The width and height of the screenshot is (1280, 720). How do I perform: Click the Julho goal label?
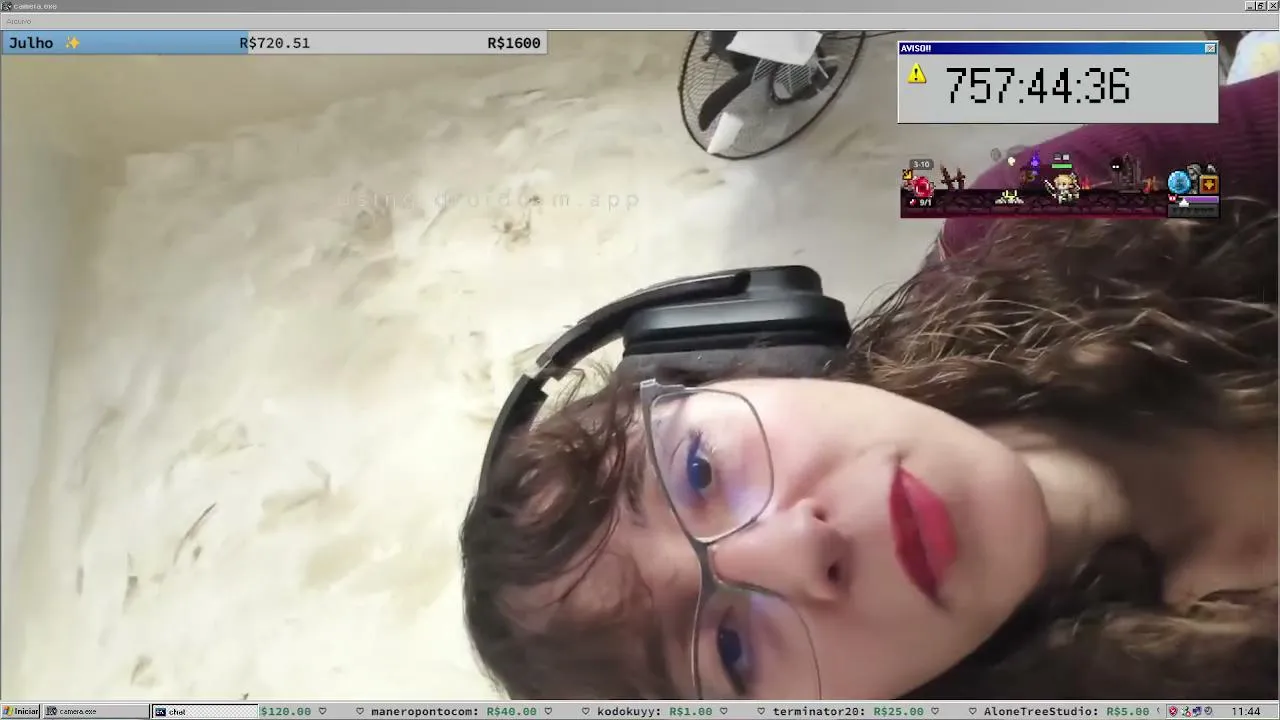click(31, 43)
